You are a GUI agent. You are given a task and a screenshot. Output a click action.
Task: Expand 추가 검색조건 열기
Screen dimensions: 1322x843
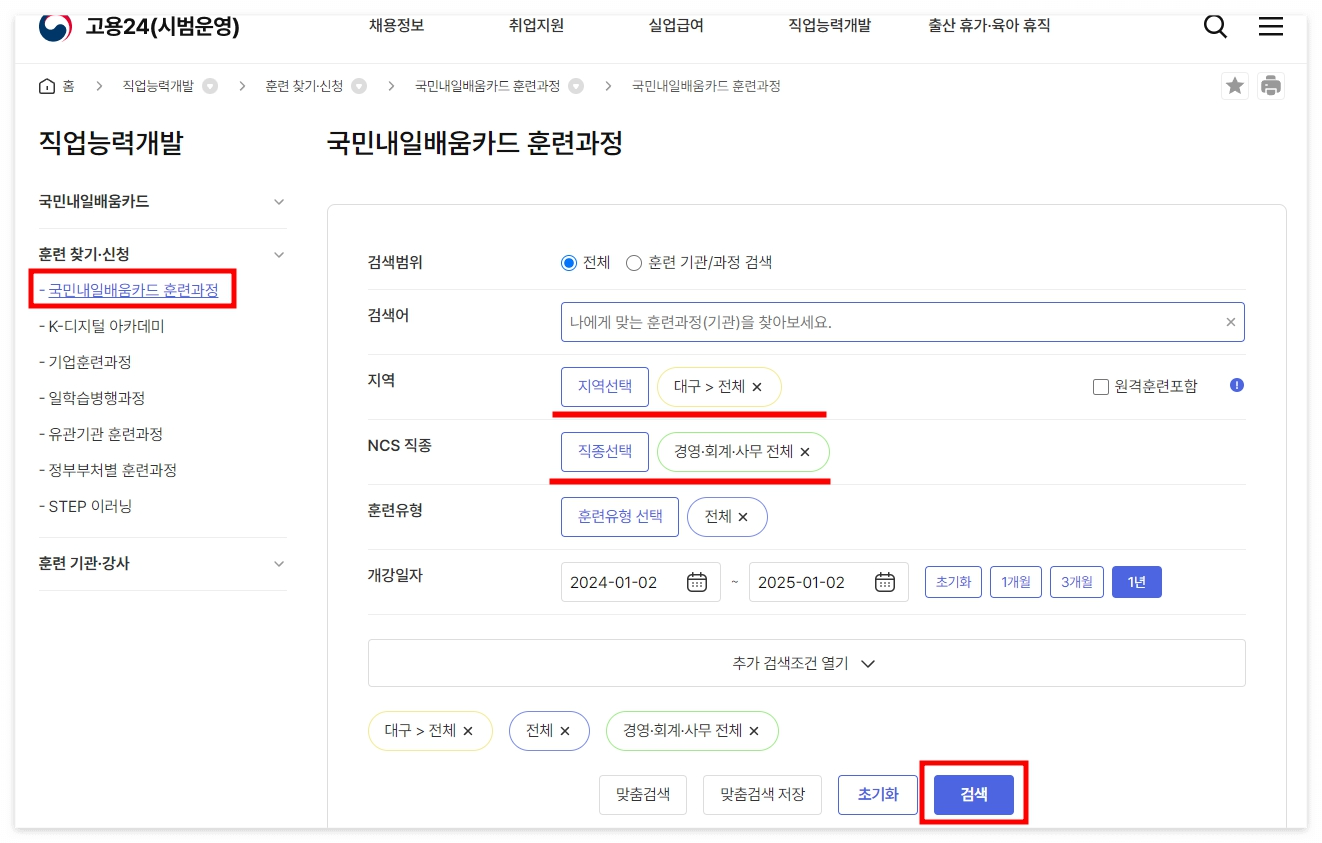[807, 662]
